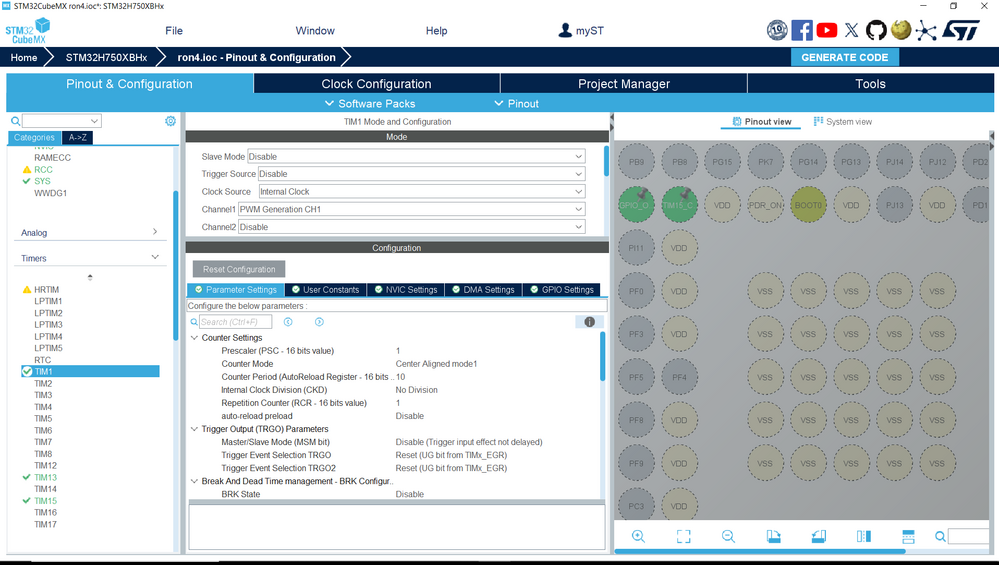
Task: Click the STM32H750XBHx breadcrumb
Action: 106,57
